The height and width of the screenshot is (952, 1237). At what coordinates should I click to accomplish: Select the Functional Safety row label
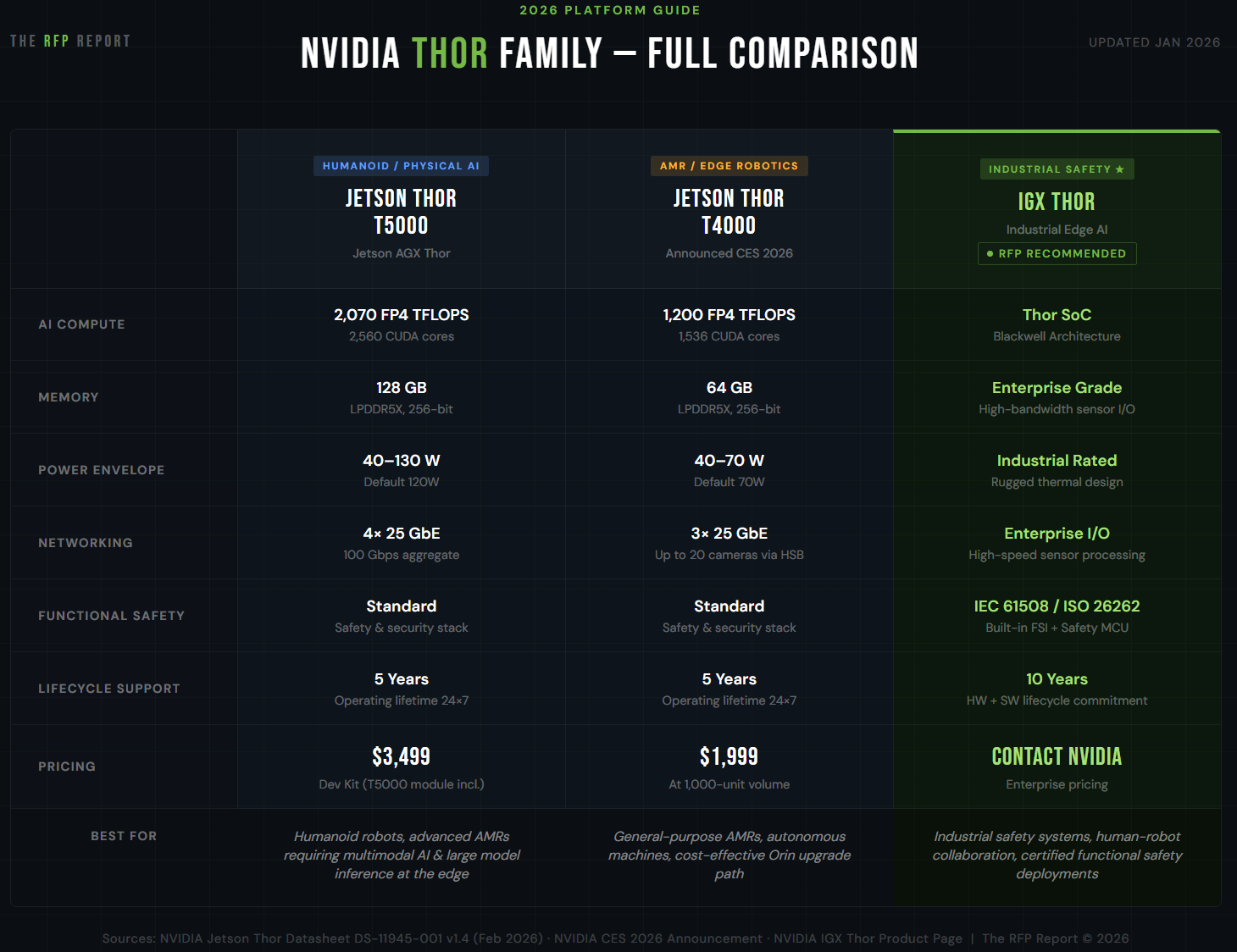click(111, 616)
